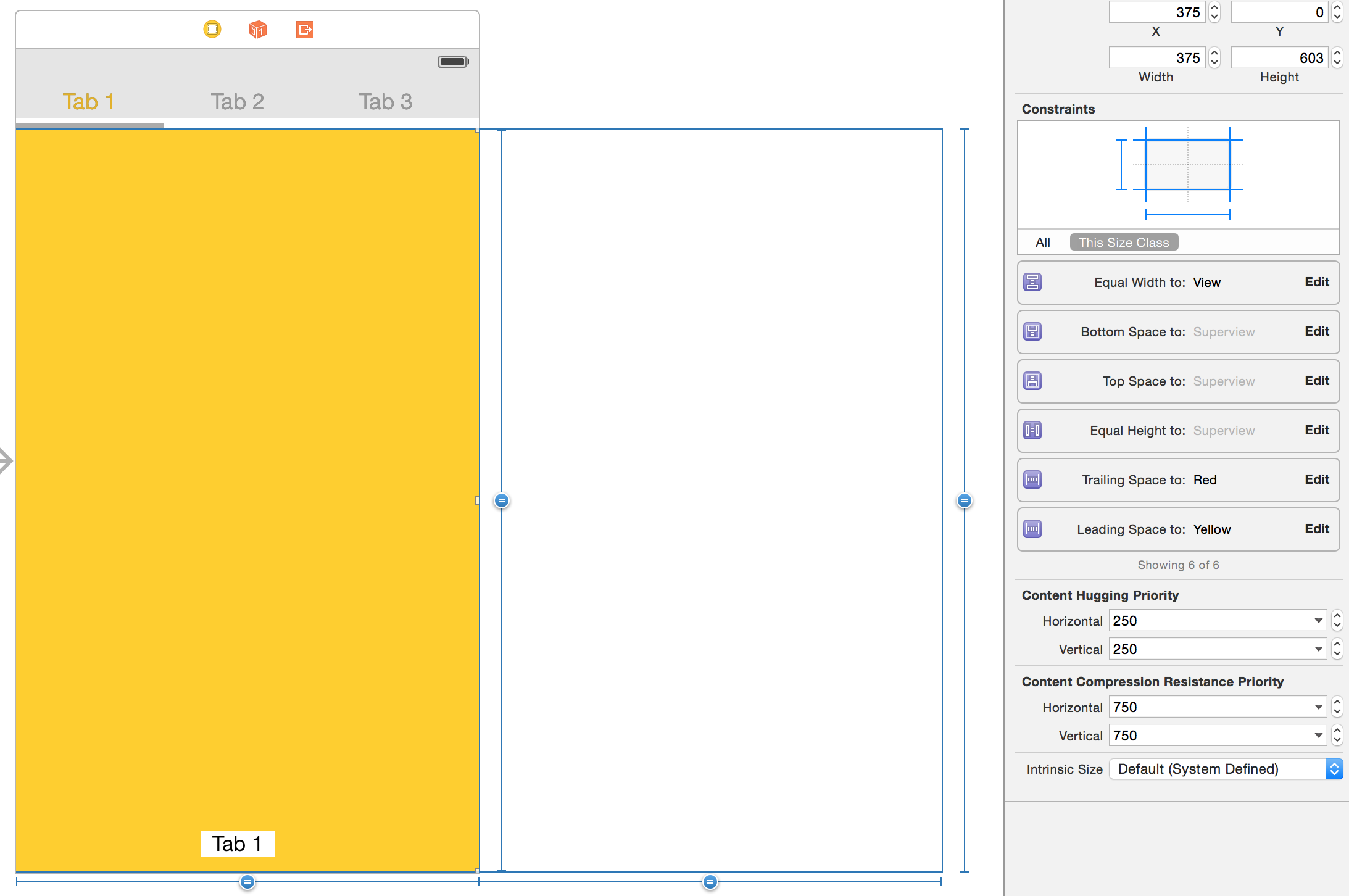Click the First Responder cube icon

click(258, 29)
